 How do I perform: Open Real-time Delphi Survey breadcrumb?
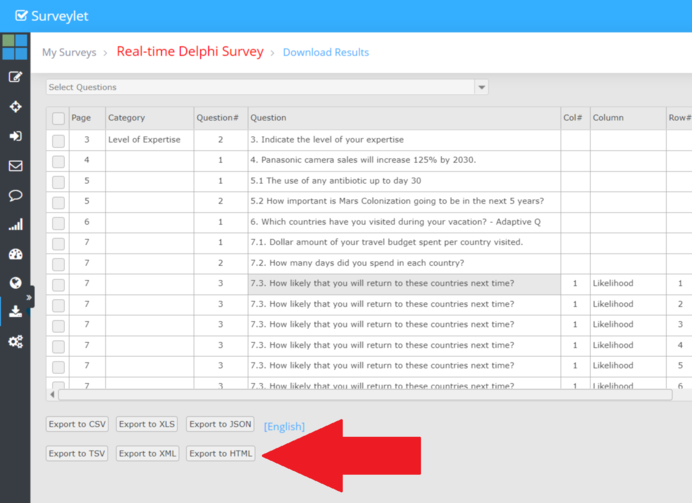pyautogui.click(x=190, y=52)
